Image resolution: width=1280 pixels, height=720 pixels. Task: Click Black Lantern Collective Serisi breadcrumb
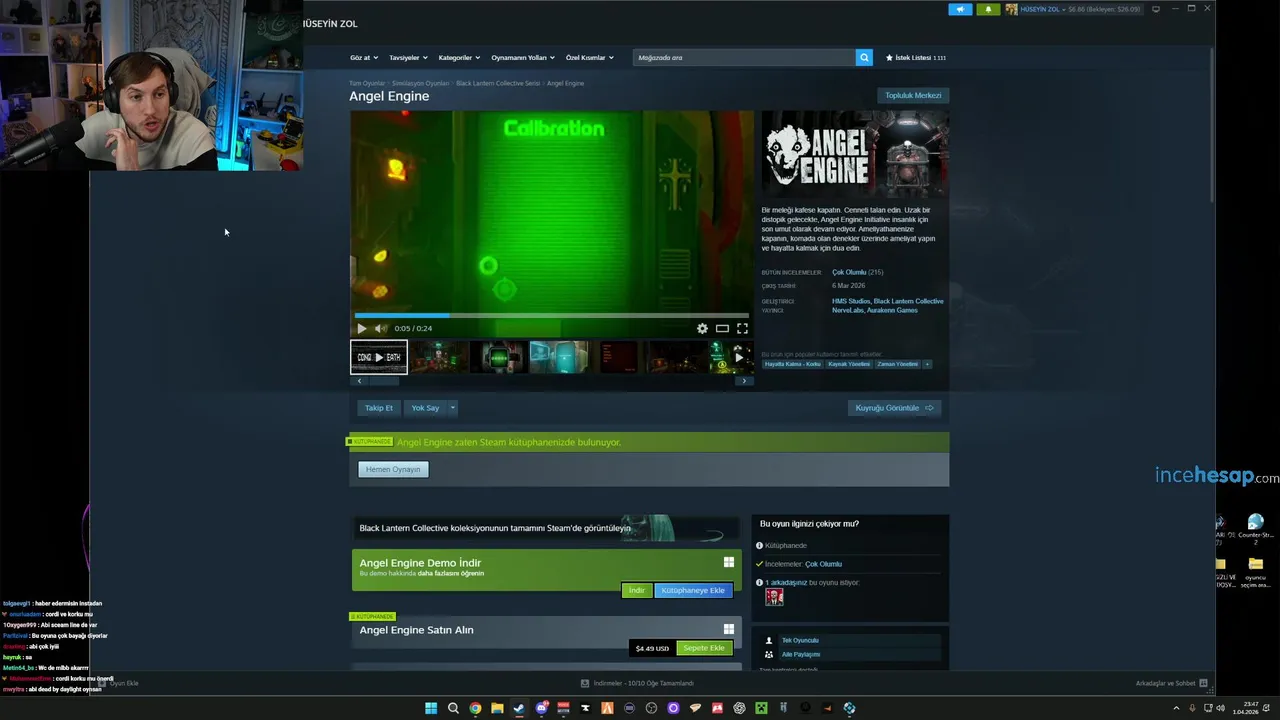point(498,83)
